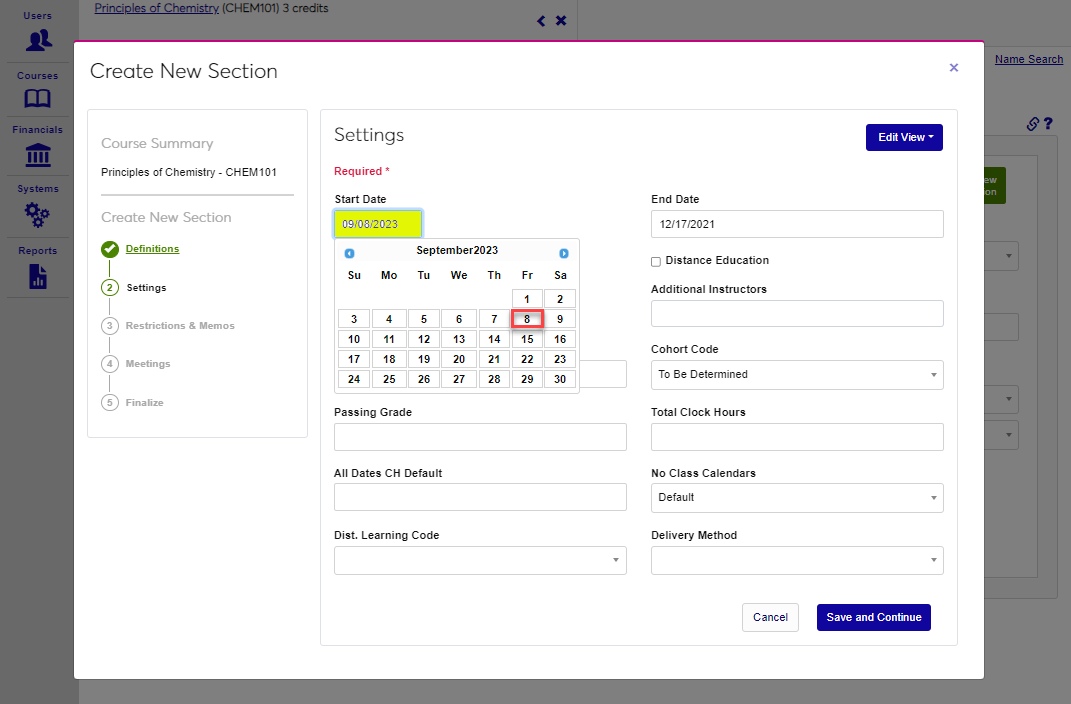
Task: Expand the Cohort Code dropdown
Action: point(796,375)
